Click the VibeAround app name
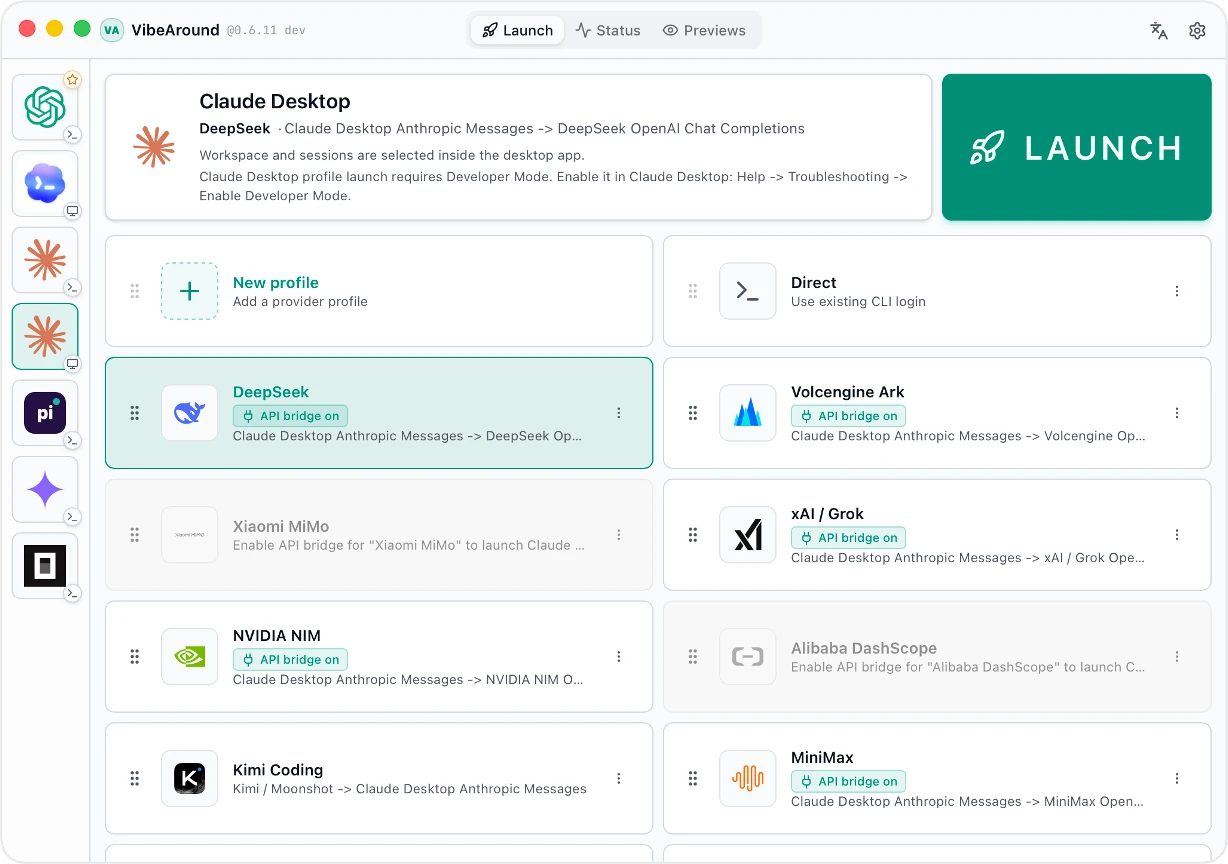 point(175,30)
